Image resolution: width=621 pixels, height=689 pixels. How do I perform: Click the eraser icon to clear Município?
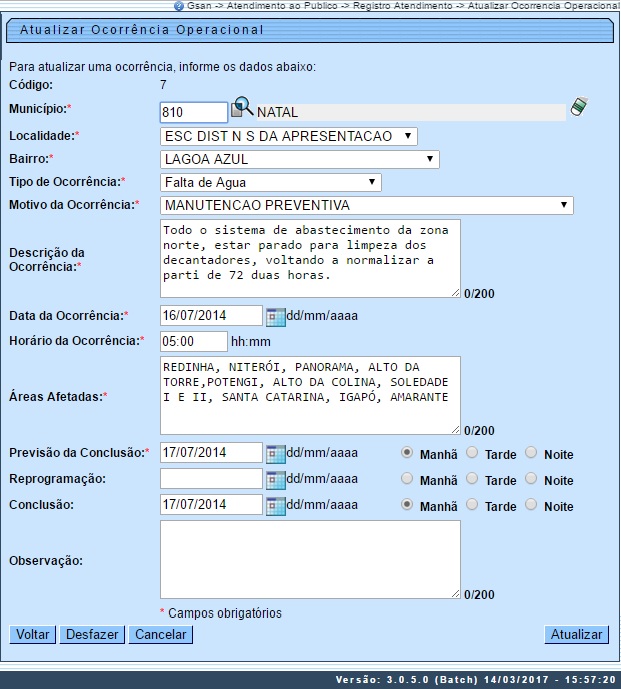pyautogui.click(x=579, y=107)
